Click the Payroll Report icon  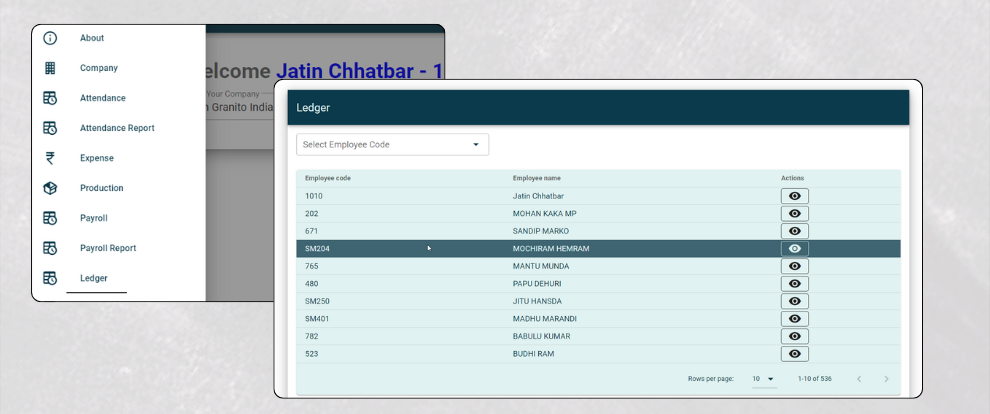[x=50, y=248]
